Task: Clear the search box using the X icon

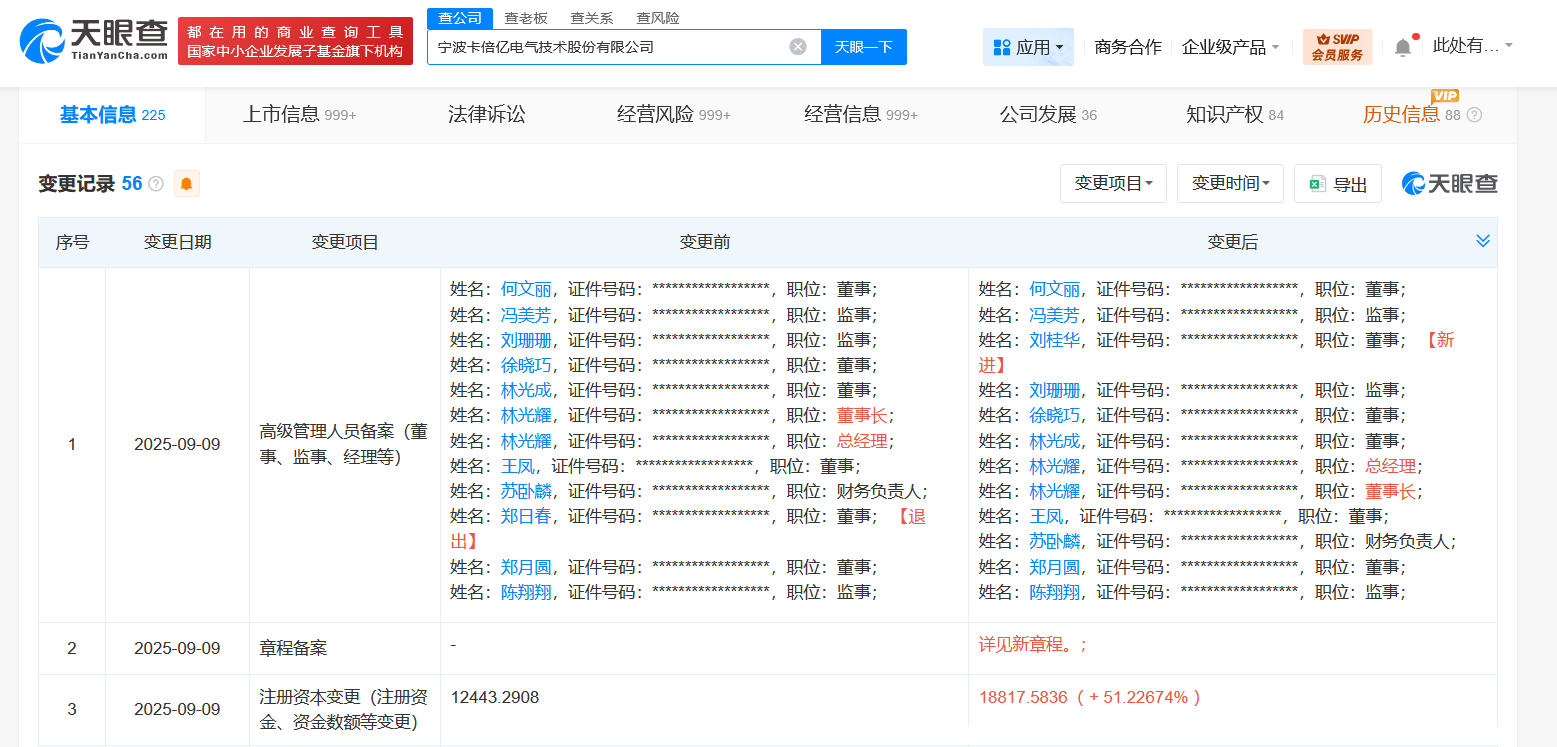Action: click(797, 47)
